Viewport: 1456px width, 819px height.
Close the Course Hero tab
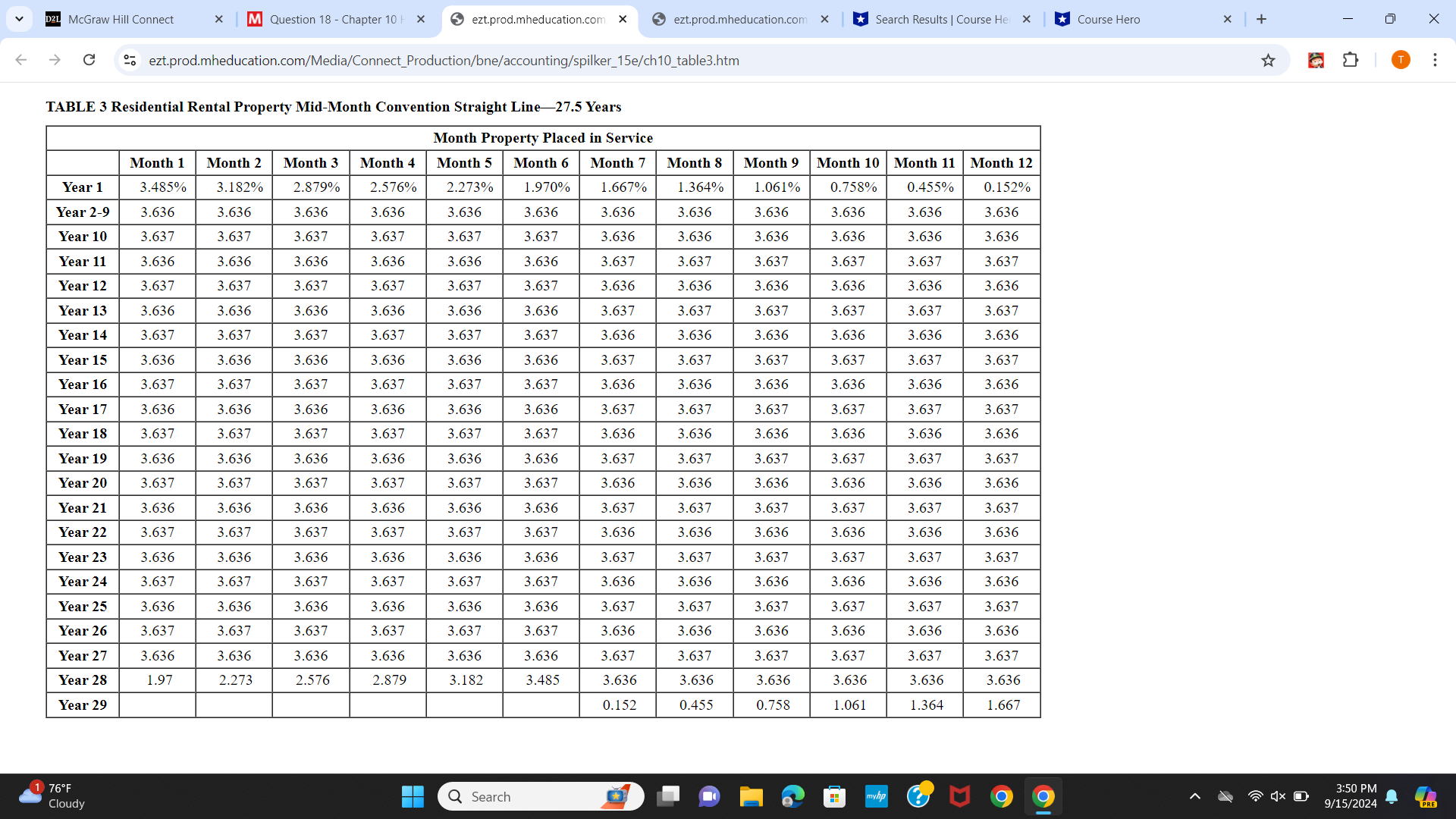coord(1227,19)
